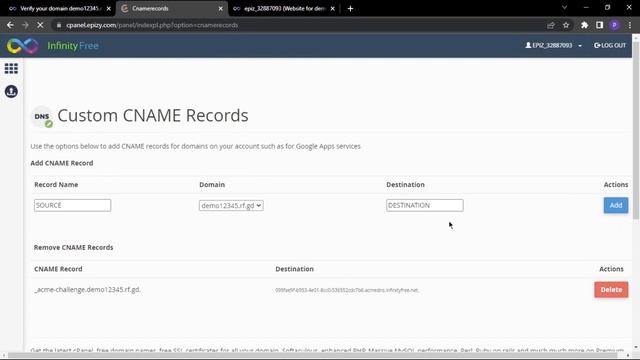Open the apps grid icon in sidebar
This screenshot has height=360, width=640.
pyautogui.click(x=11, y=68)
